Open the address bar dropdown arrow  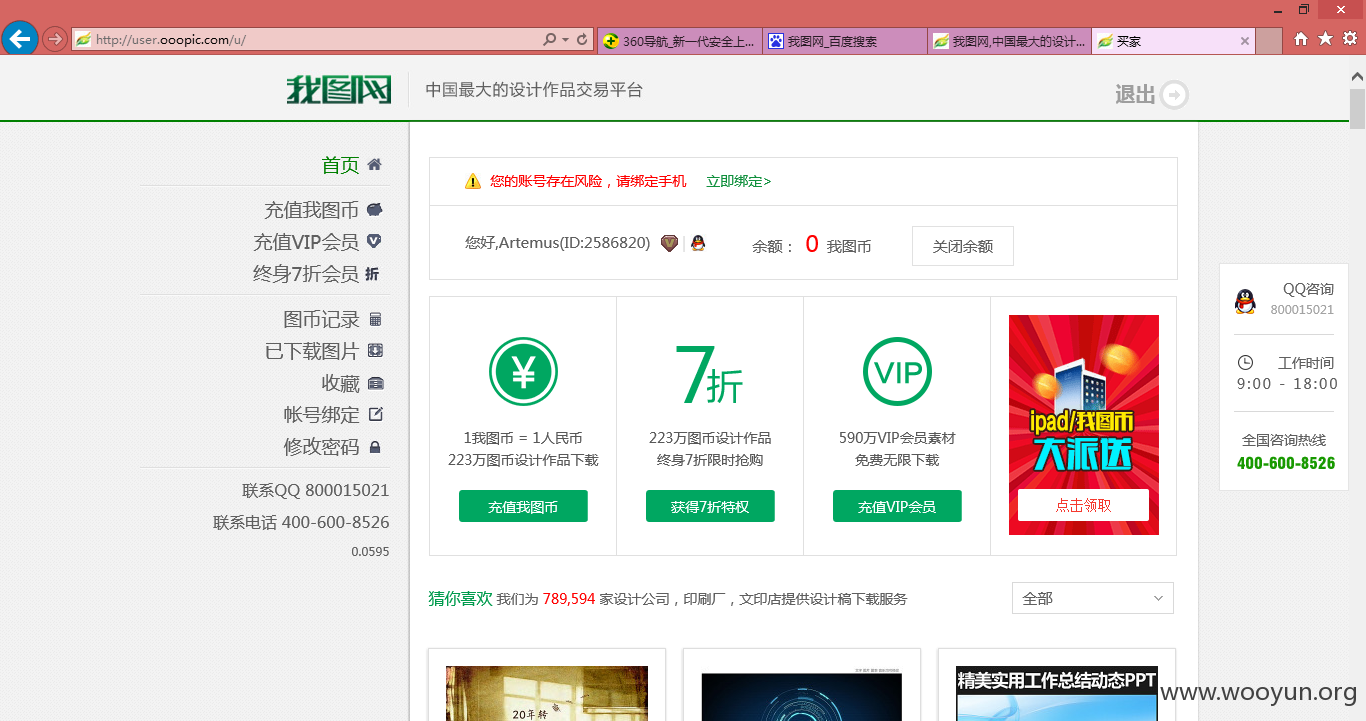pos(566,40)
